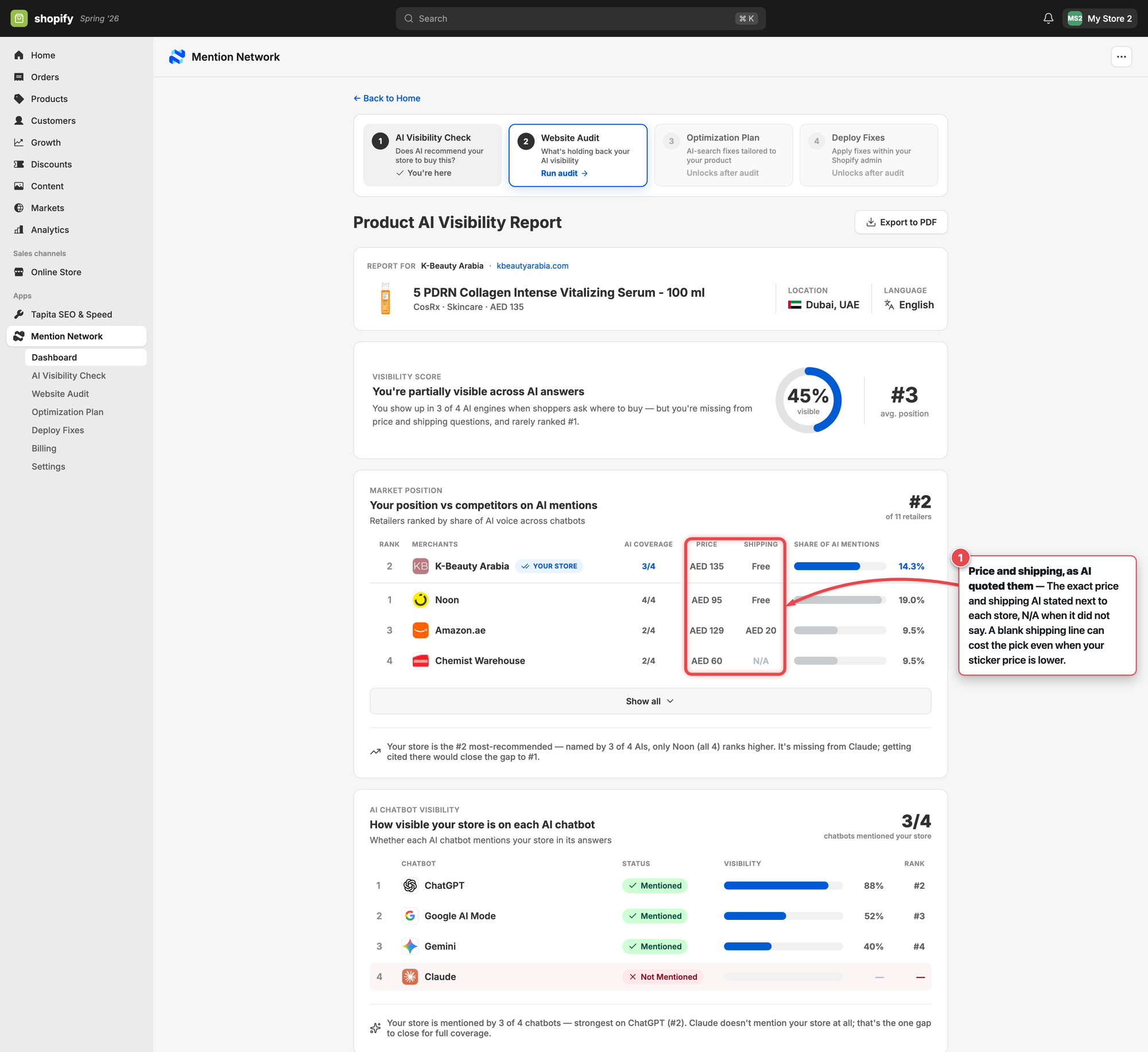This screenshot has width=1148, height=1052.
Task: Open Deploy Fixes sidebar item
Action: coord(57,430)
